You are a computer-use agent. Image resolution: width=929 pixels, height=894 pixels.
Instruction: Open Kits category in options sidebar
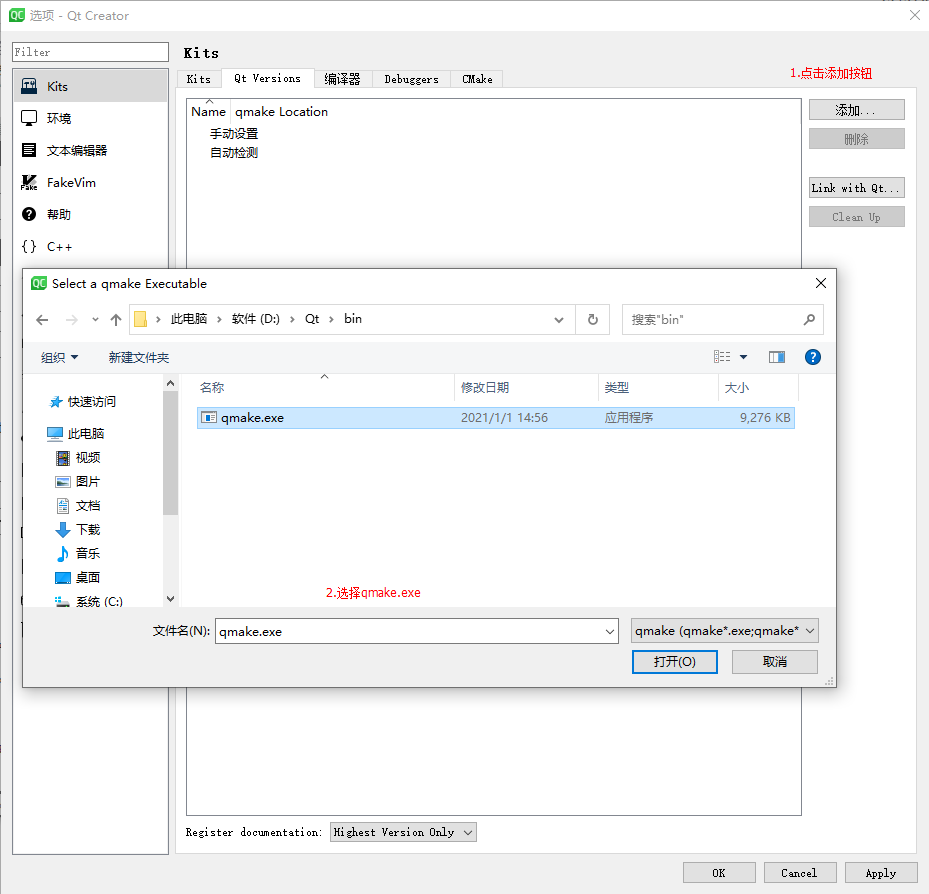click(91, 86)
